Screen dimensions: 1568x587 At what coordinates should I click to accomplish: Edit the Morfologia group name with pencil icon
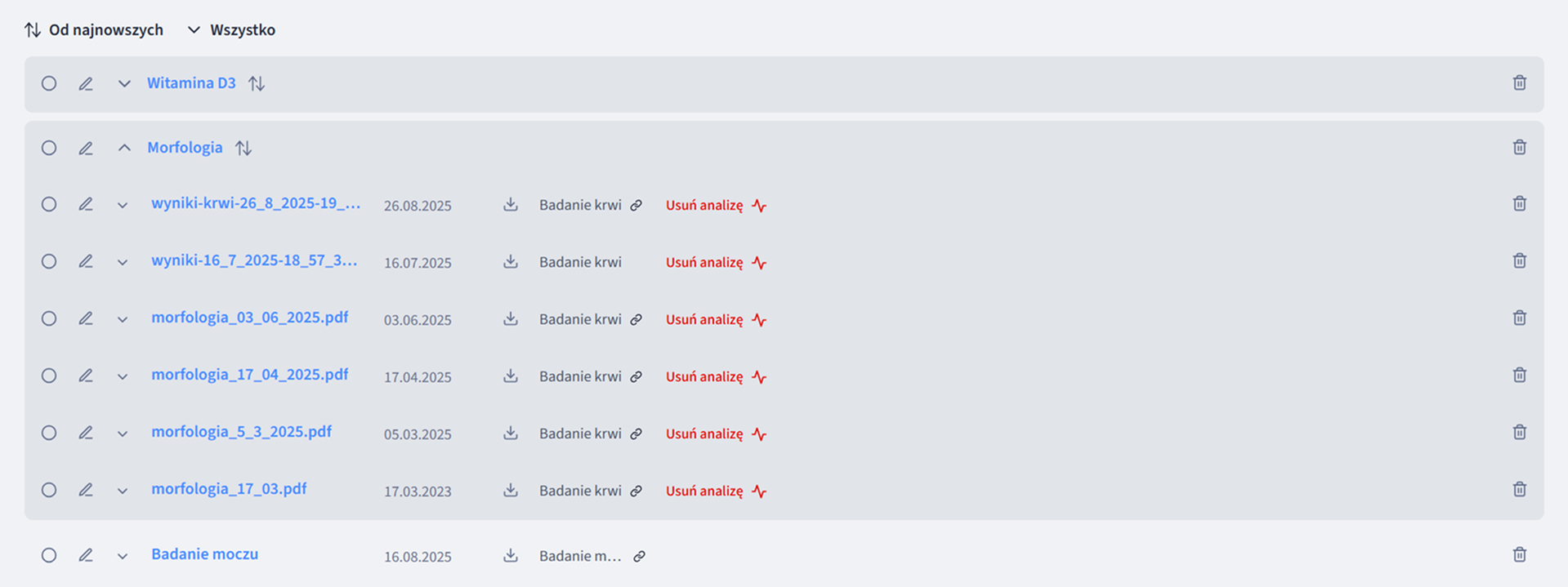(x=86, y=148)
